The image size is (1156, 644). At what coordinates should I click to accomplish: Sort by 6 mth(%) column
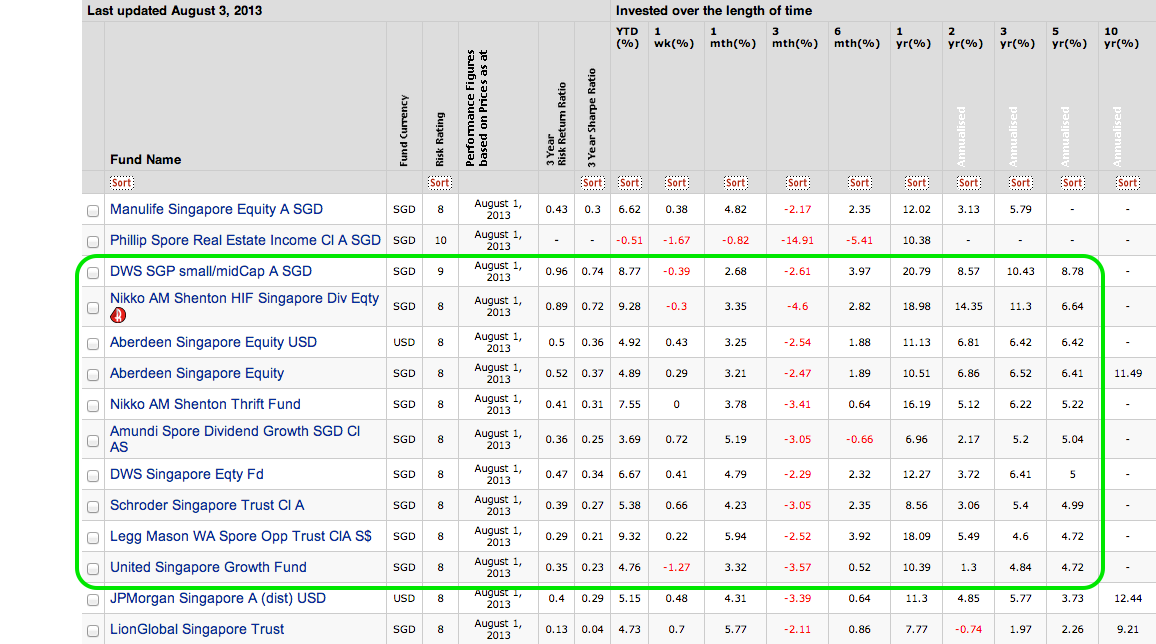click(859, 183)
